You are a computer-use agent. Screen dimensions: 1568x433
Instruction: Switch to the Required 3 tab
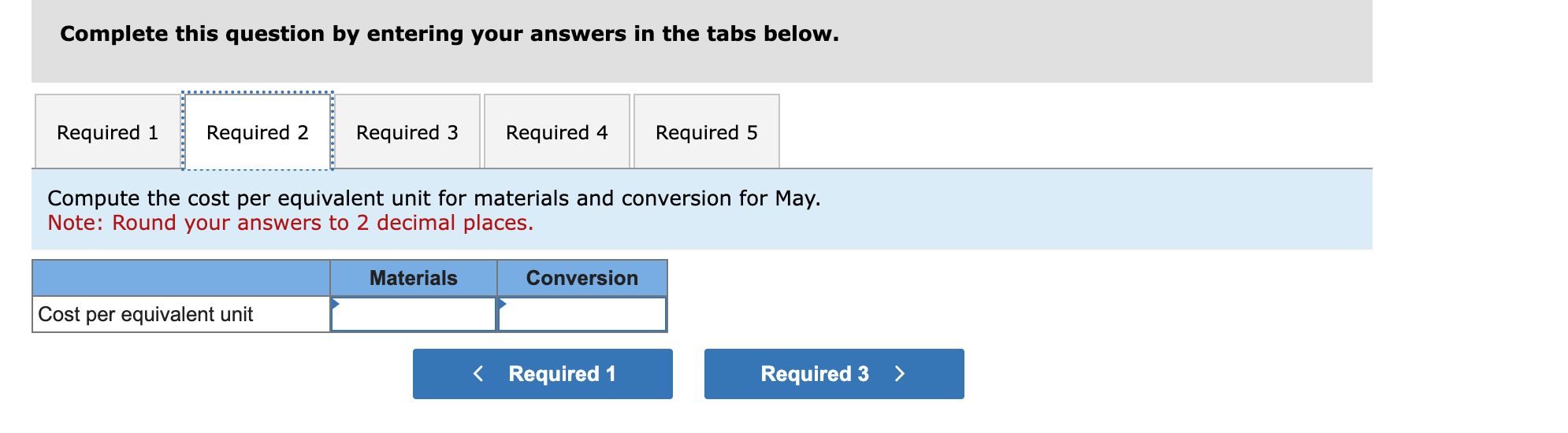[407, 132]
